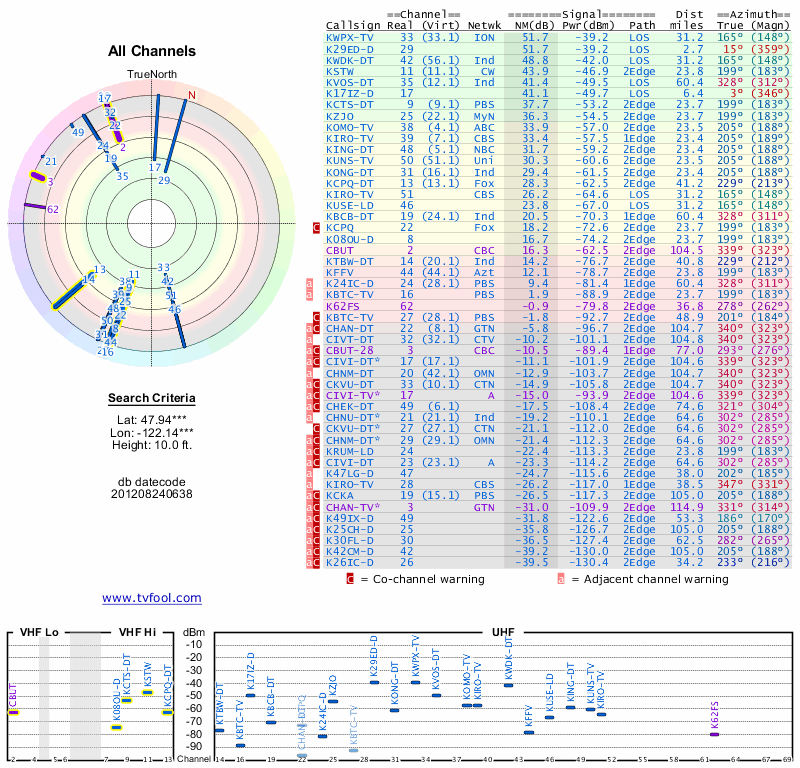
Task: Click channel 62 purple bar on radar
Action: (35, 206)
